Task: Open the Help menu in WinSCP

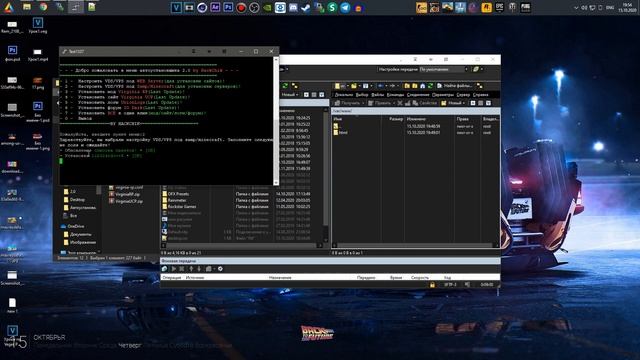Action: click(480, 95)
